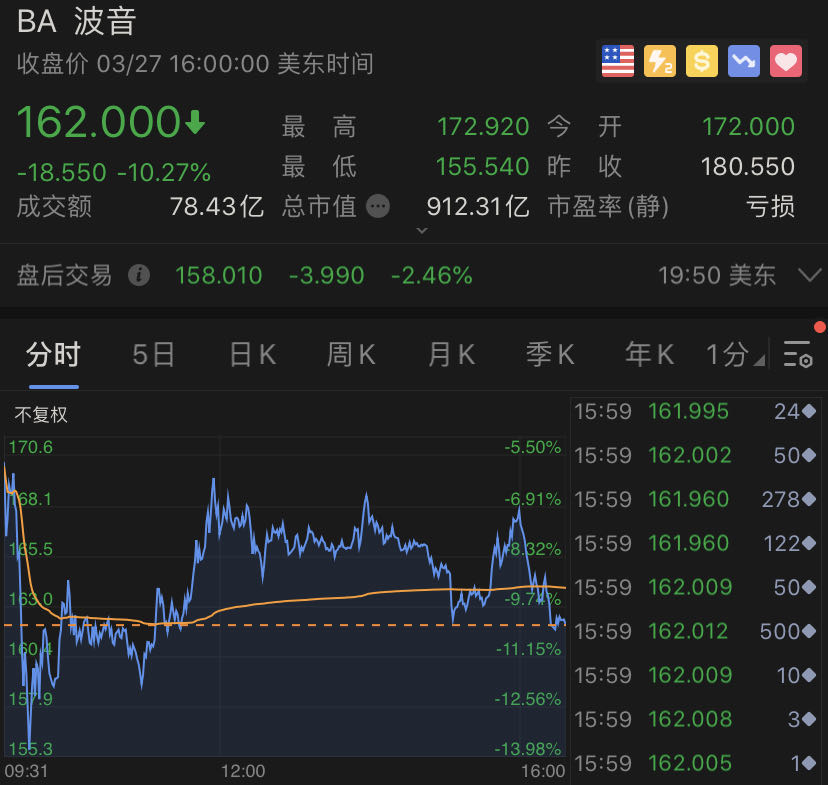828x785 pixels.
Task: Tap the 市盈率(静) value 亏损
Action: pyautogui.click(x=770, y=206)
